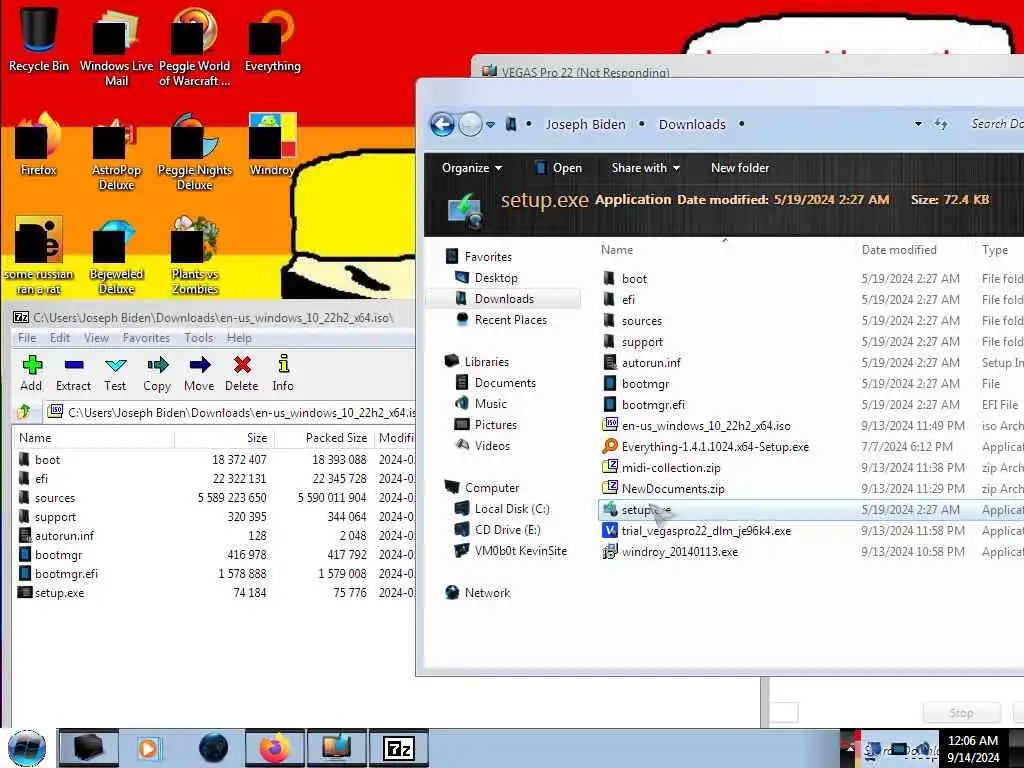Expand breadcrumb arrow after Joseph Biden

642,124
